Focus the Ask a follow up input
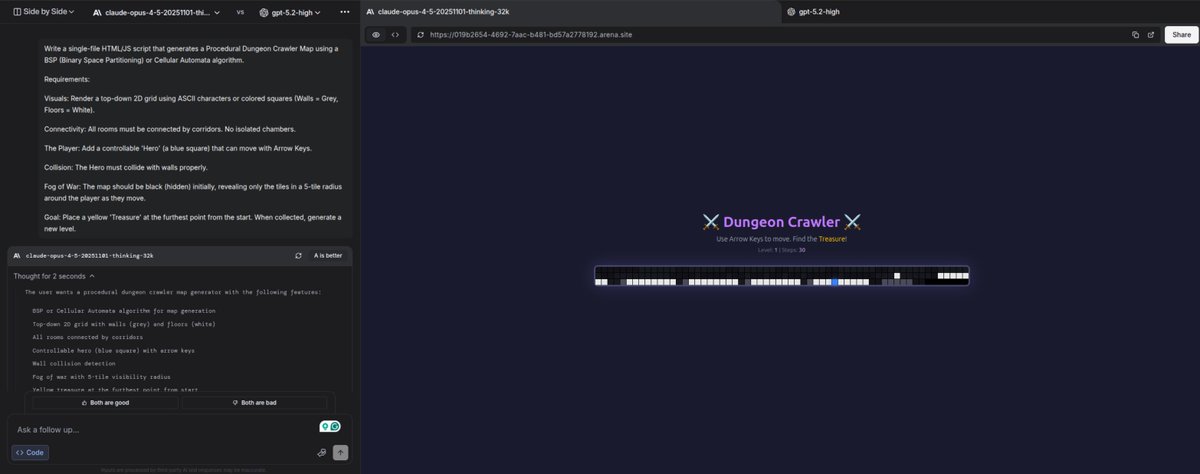The image size is (1200, 474). 160,429
